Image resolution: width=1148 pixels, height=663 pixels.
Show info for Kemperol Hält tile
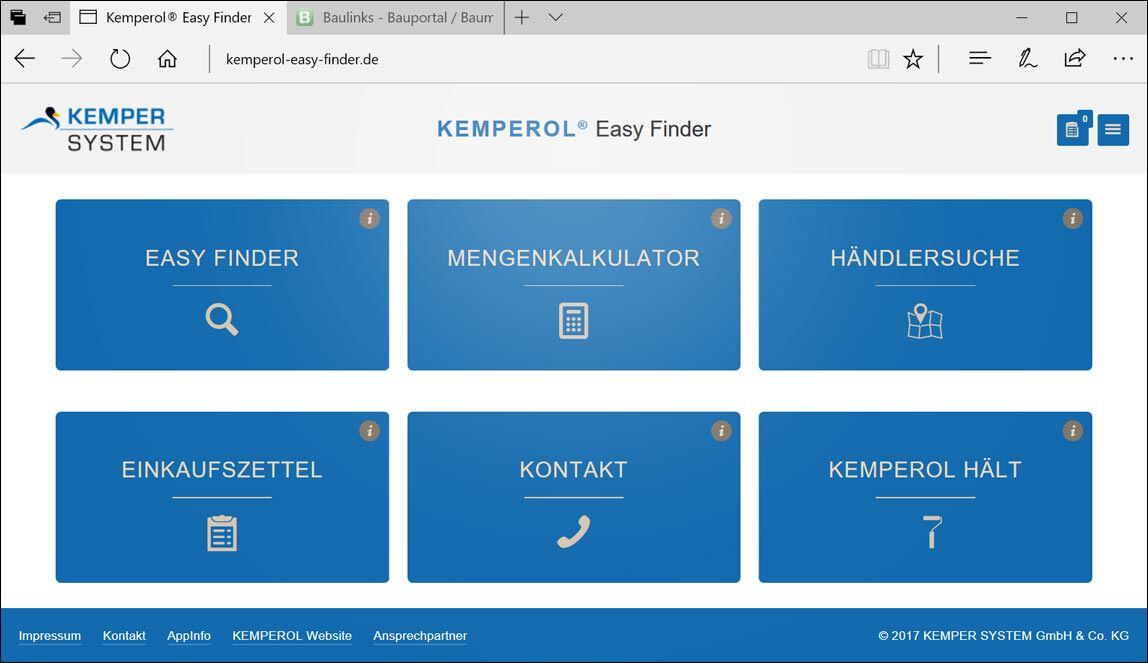point(1073,431)
